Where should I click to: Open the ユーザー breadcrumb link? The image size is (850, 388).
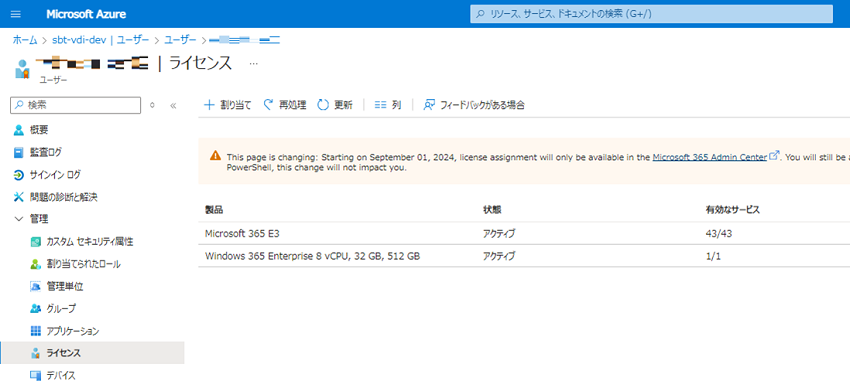pyautogui.click(x=181, y=40)
